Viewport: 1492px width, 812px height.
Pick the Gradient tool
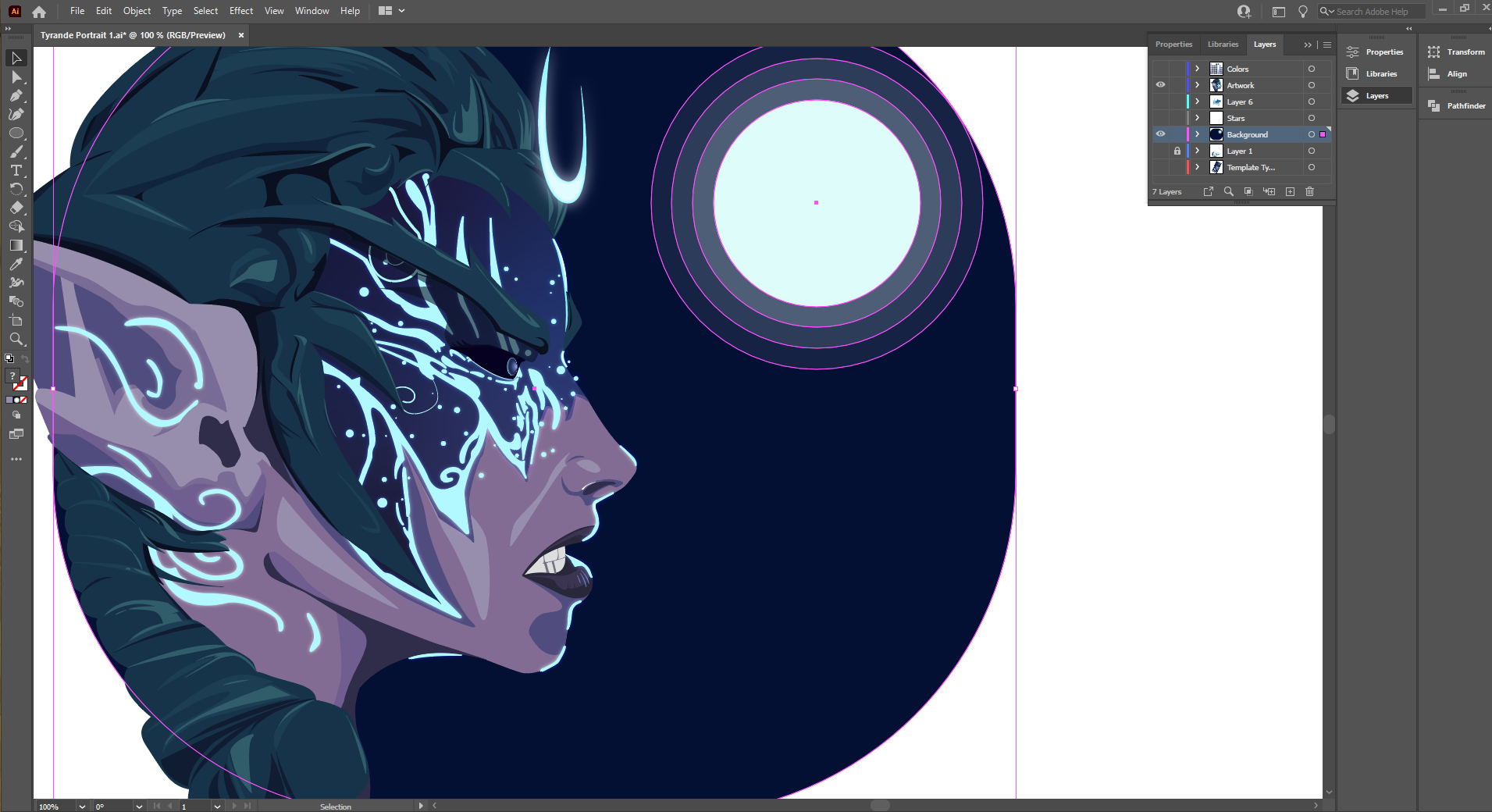(16, 245)
